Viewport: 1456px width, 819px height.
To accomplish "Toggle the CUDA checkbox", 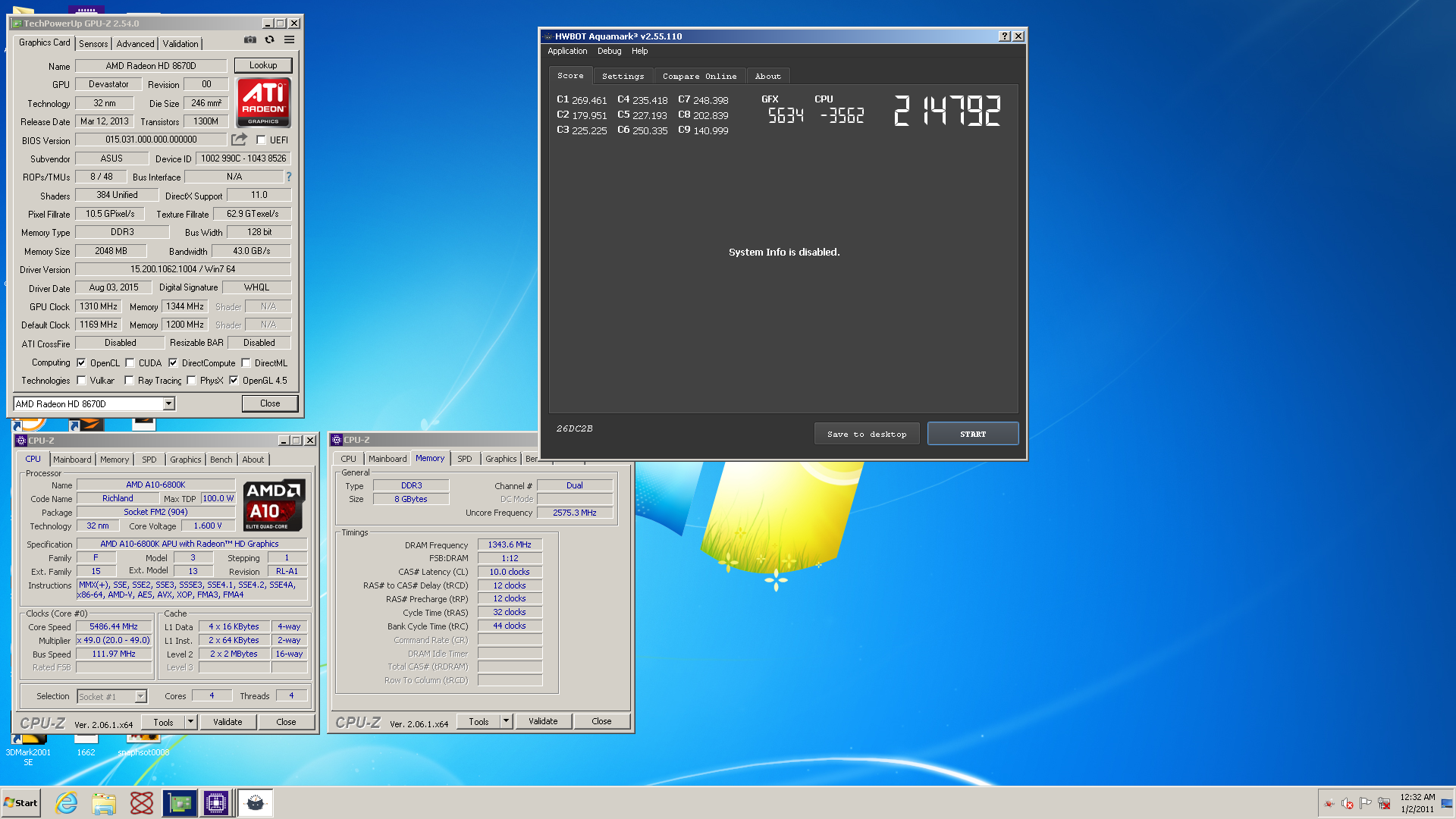I will click(x=130, y=363).
